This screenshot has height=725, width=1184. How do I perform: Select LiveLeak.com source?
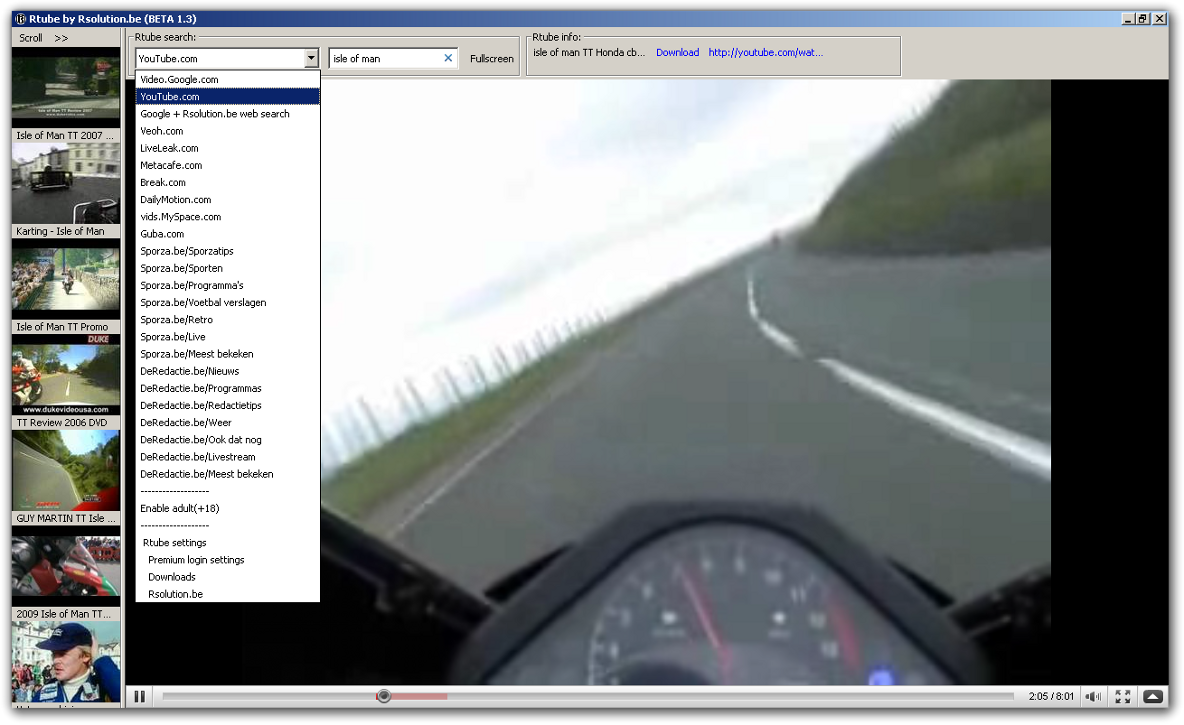pos(227,148)
